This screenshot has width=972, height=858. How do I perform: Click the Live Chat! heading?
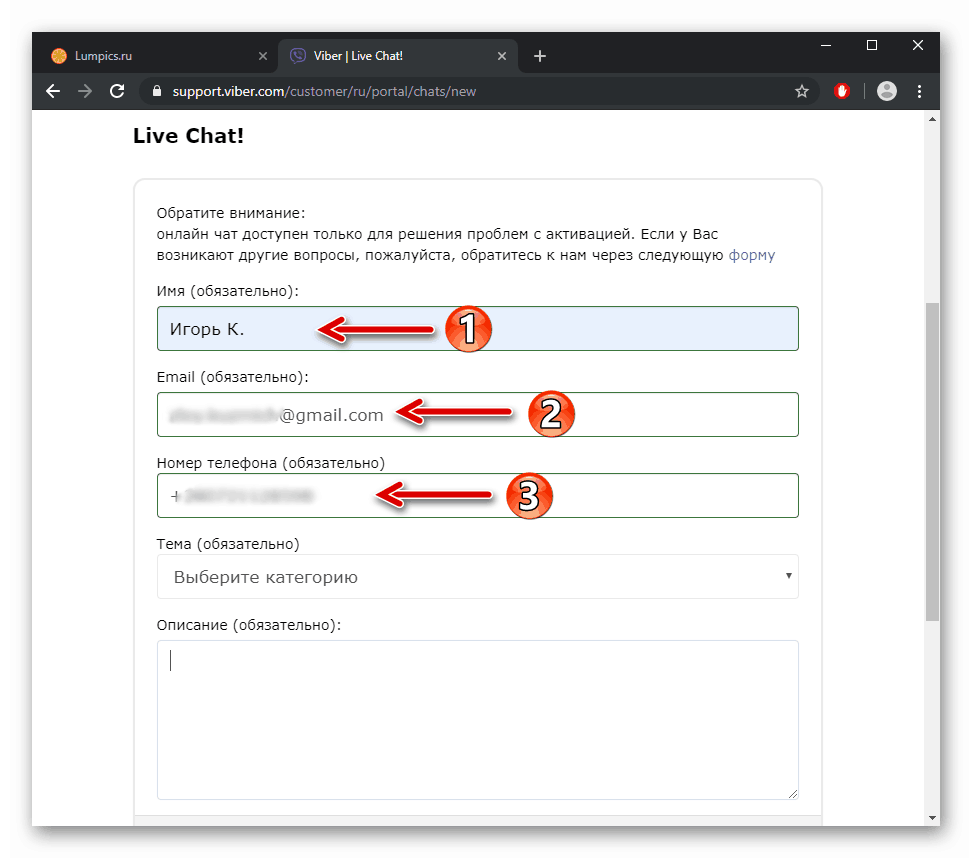pyautogui.click(x=188, y=136)
